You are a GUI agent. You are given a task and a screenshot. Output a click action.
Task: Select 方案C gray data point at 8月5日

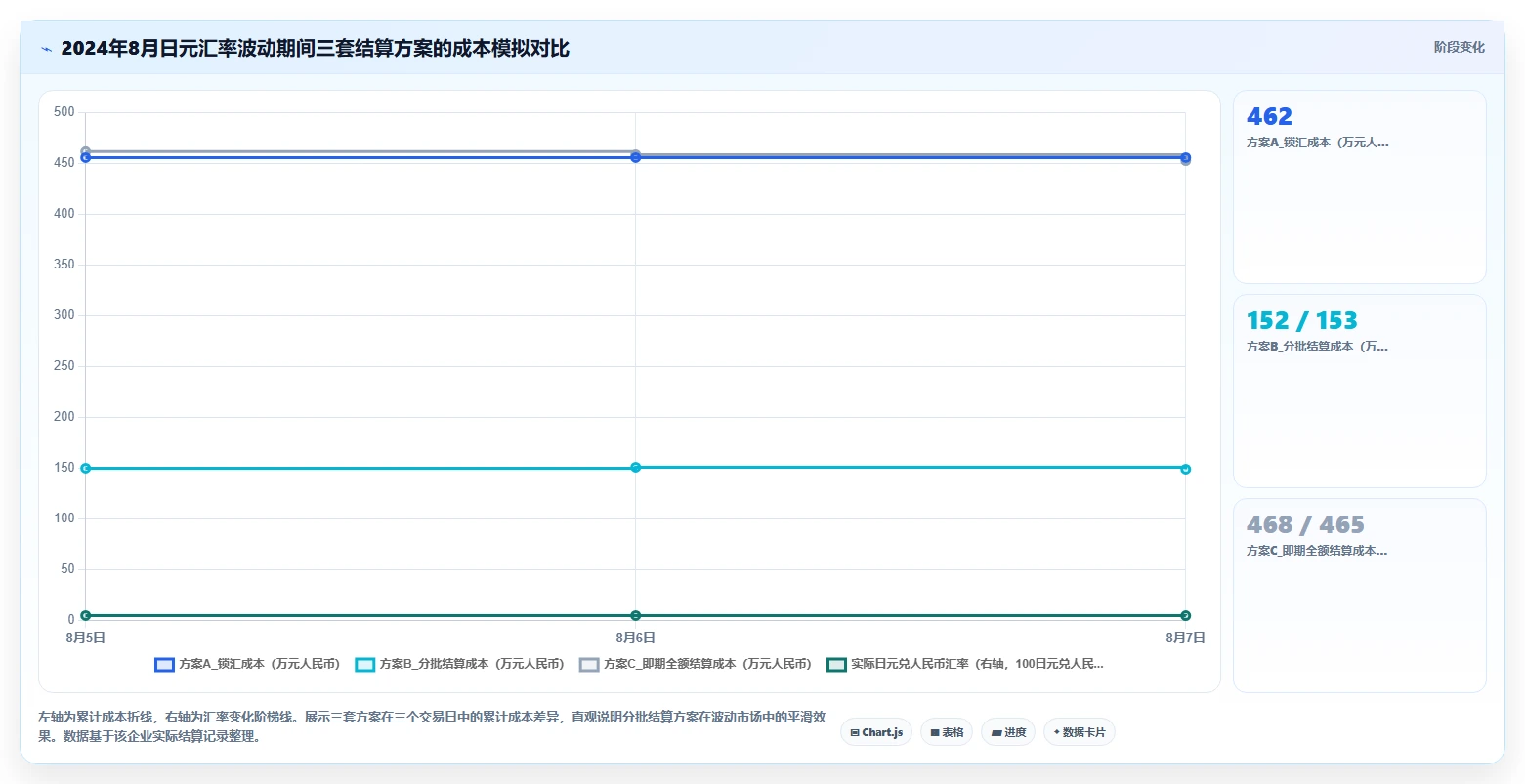(x=86, y=151)
